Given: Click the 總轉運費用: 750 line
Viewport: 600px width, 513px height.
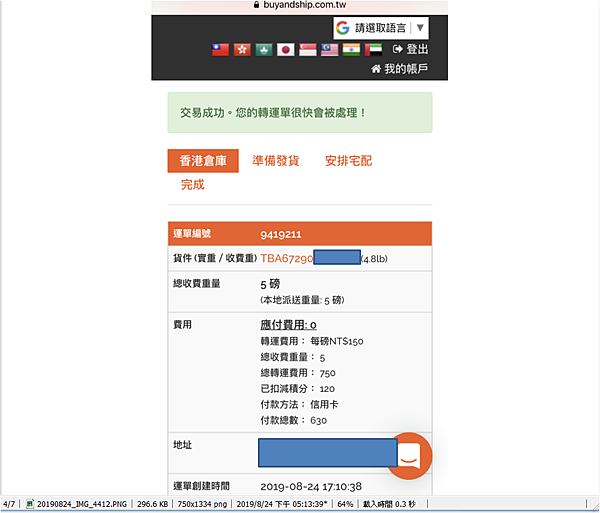Looking at the screenshot, I should 298,373.
